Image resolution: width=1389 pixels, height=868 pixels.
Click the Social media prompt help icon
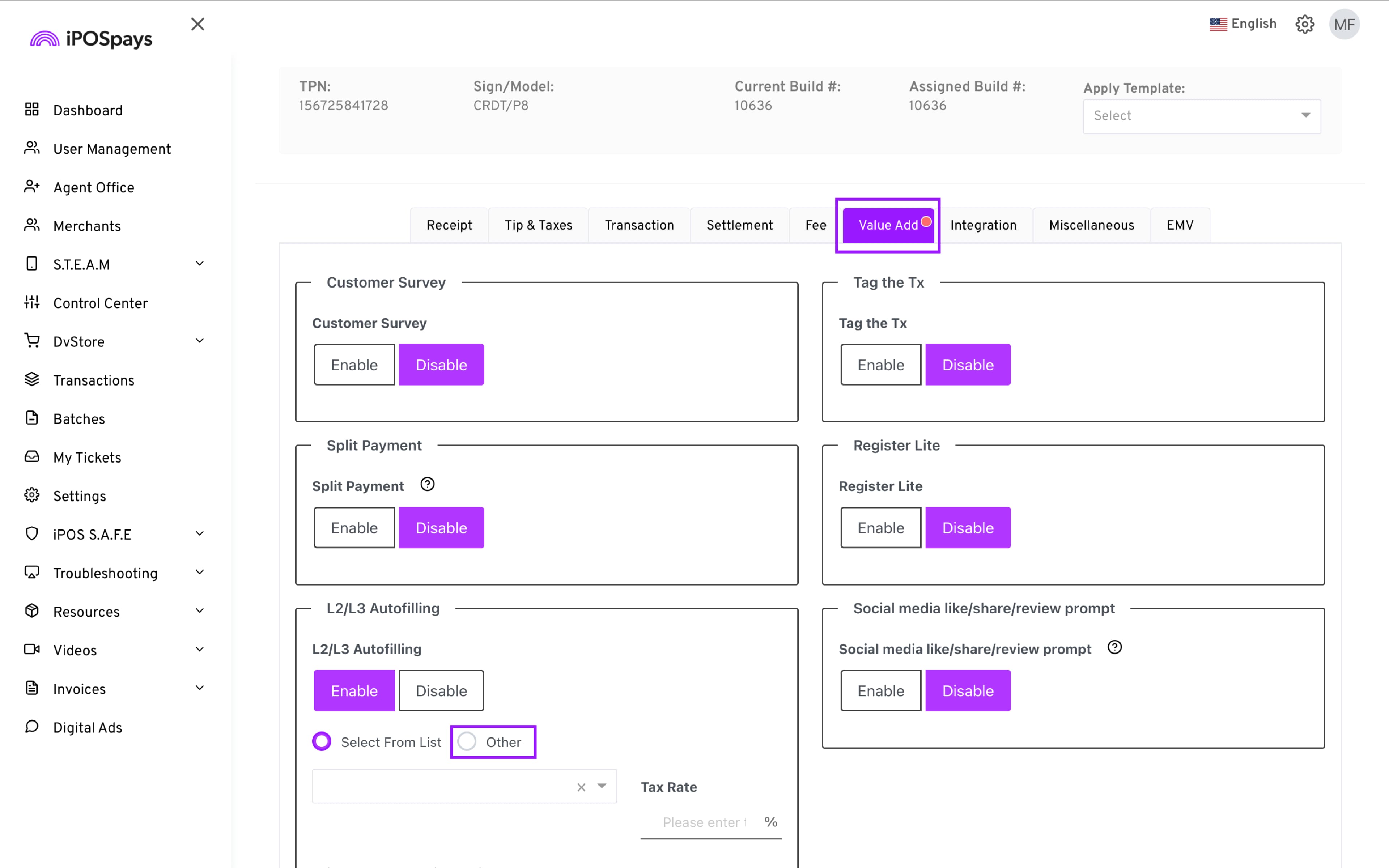[x=1114, y=647]
